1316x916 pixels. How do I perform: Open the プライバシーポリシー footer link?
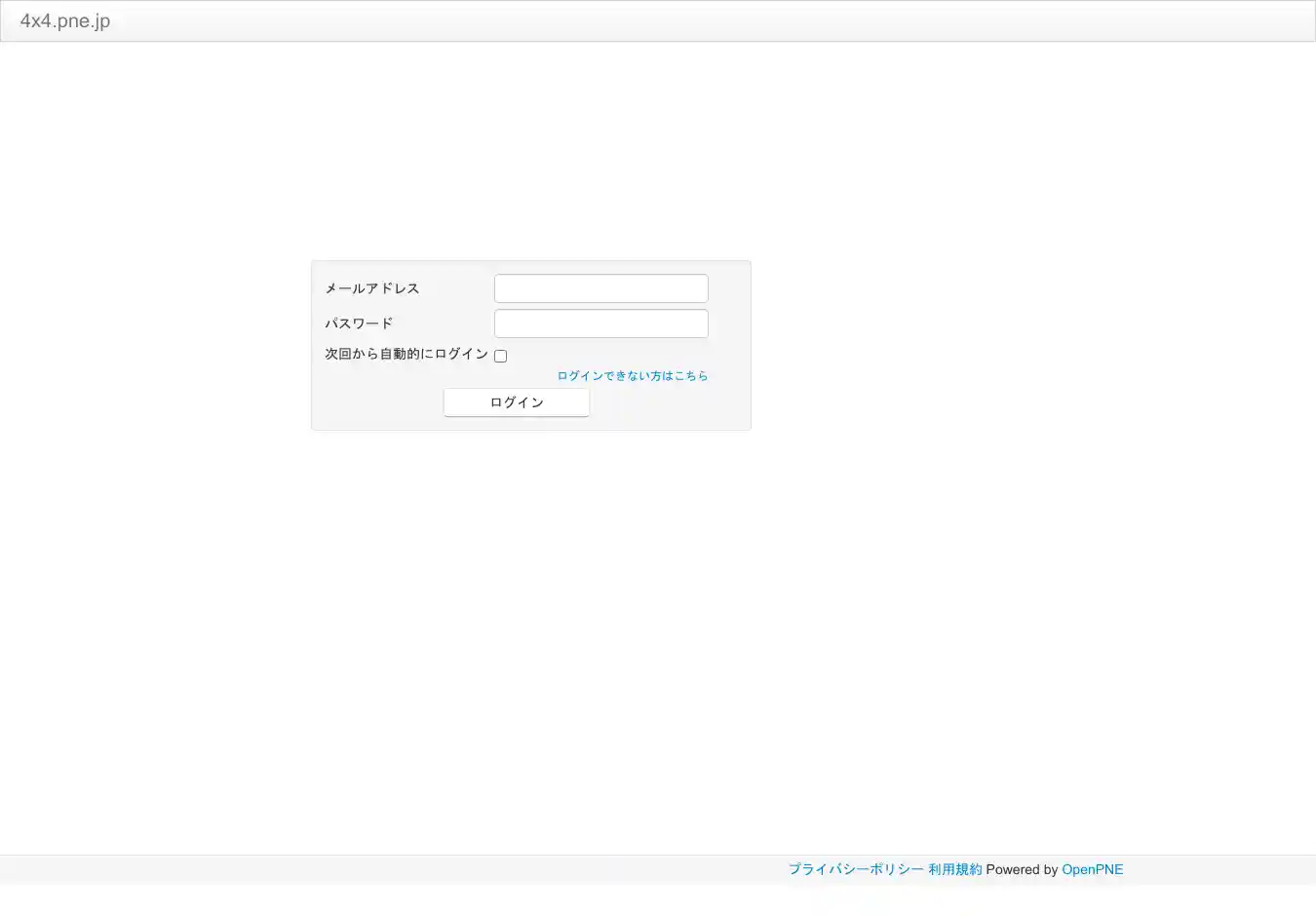[855, 869]
